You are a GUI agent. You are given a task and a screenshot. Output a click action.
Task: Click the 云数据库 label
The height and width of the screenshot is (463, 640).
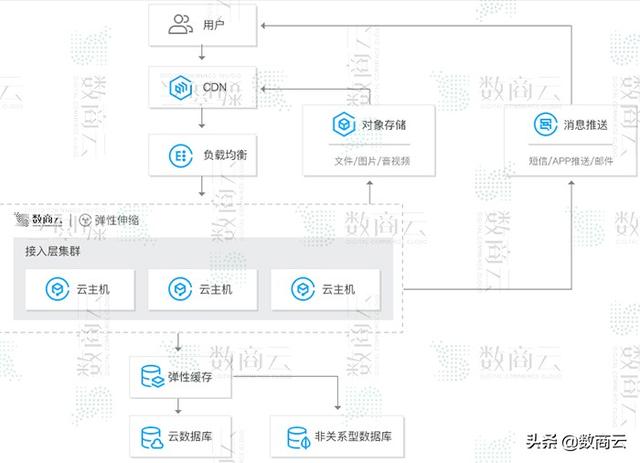click(x=190, y=436)
